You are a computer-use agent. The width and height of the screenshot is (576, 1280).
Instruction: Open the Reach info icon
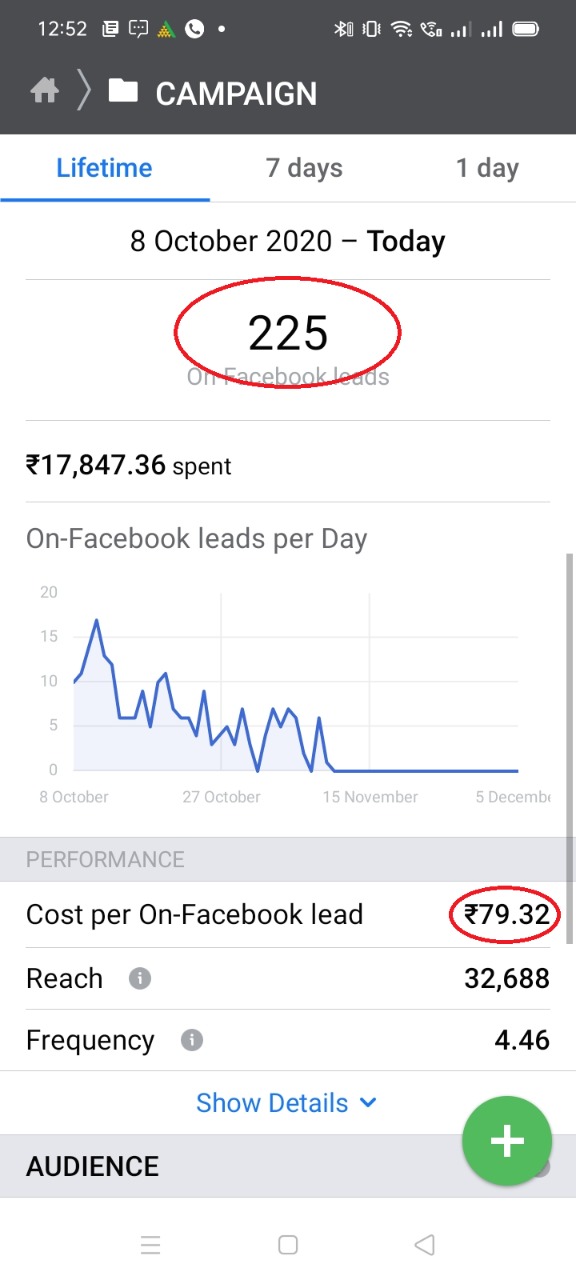pyautogui.click(x=140, y=978)
